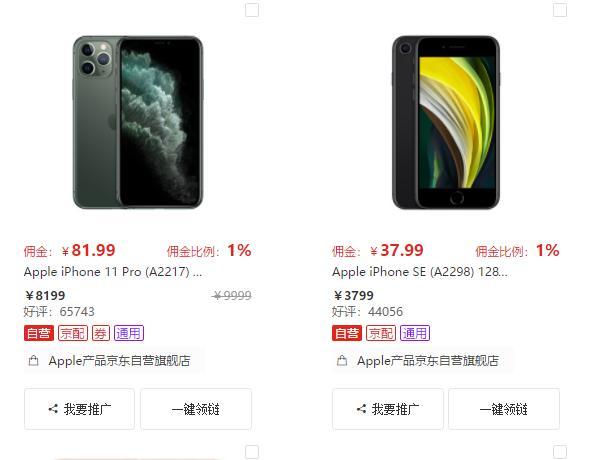Open the Apple iPhone 11 Pro (A2217) title
Image resolution: width=603 pixels, height=460 pixels.
point(113,272)
